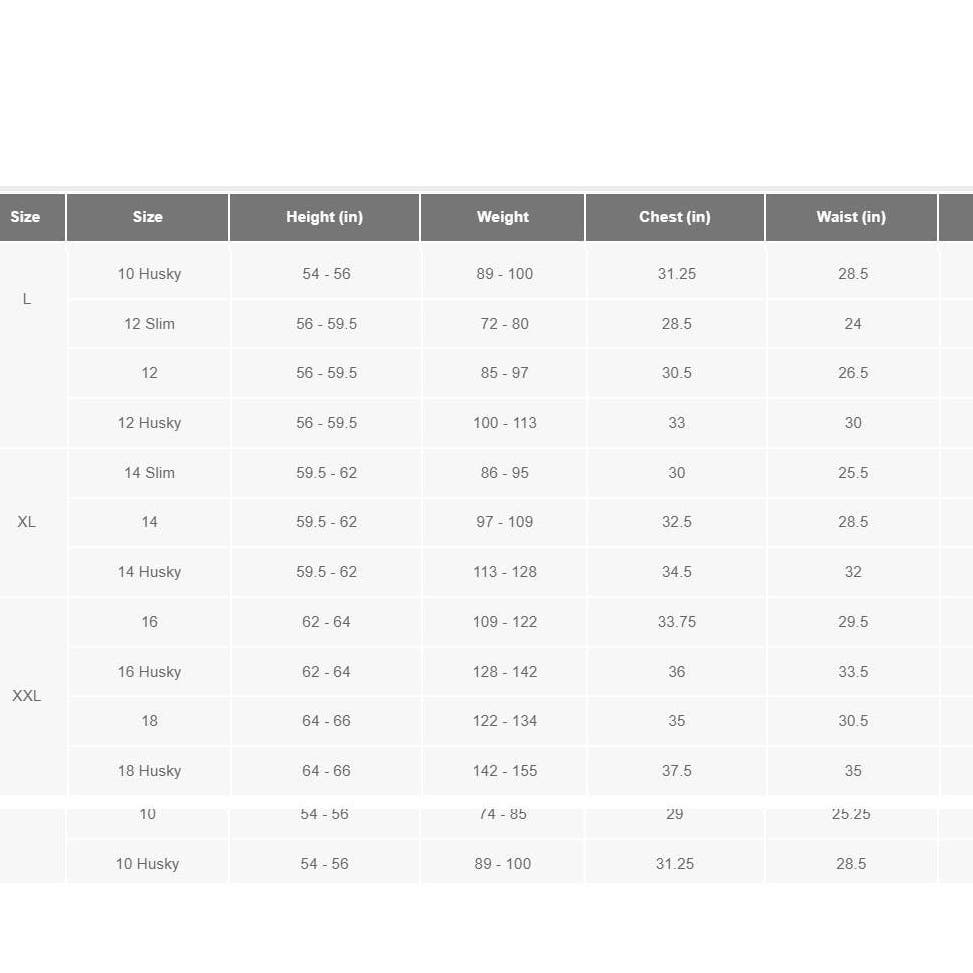The height and width of the screenshot is (973, 973).
Task: Click the 72 - 80 weight cell
Action: pyautogui.click(x=505, y=324)
